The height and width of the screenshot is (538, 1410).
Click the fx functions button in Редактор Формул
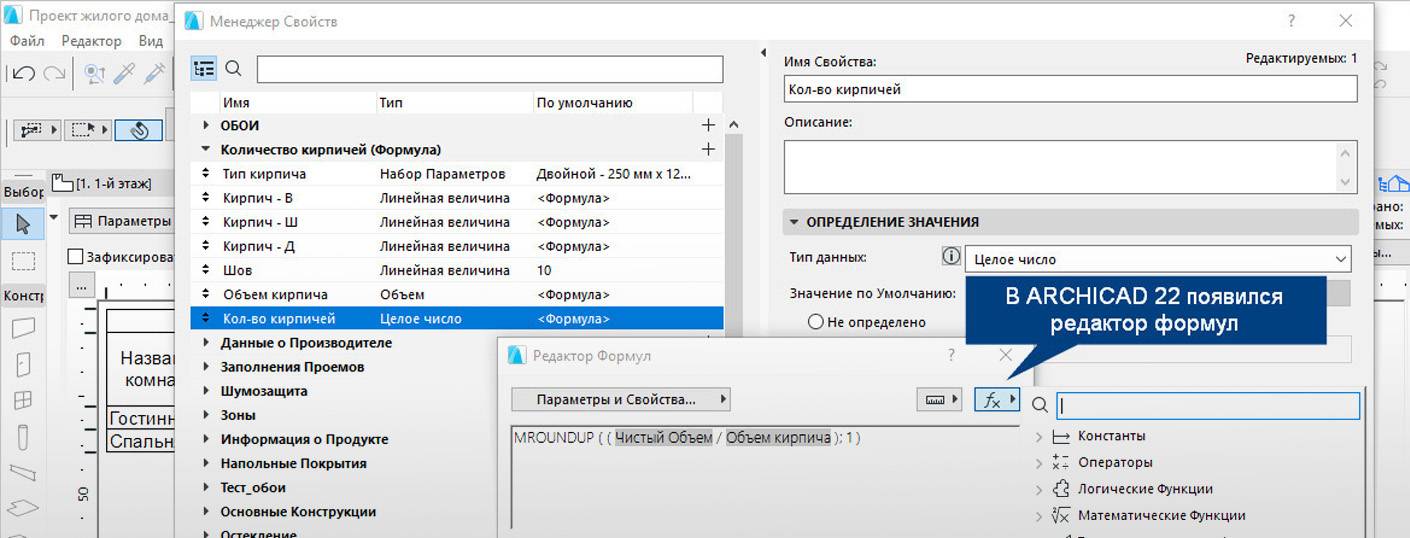[996, 400]
